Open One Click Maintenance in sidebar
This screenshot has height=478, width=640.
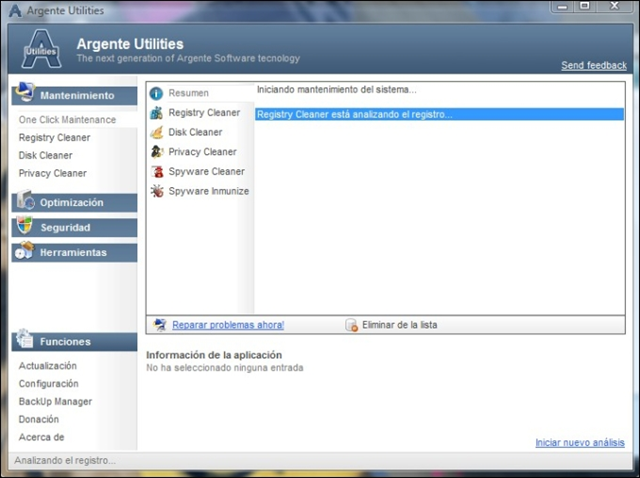click(67, 120)
